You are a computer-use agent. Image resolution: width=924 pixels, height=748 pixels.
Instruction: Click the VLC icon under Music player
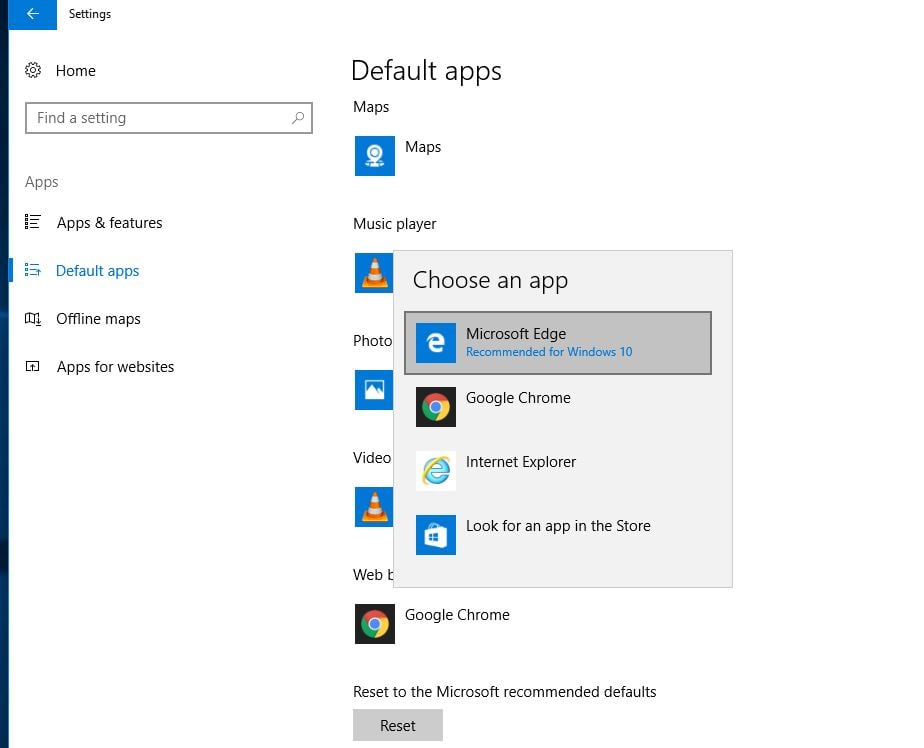coord(374,273)
